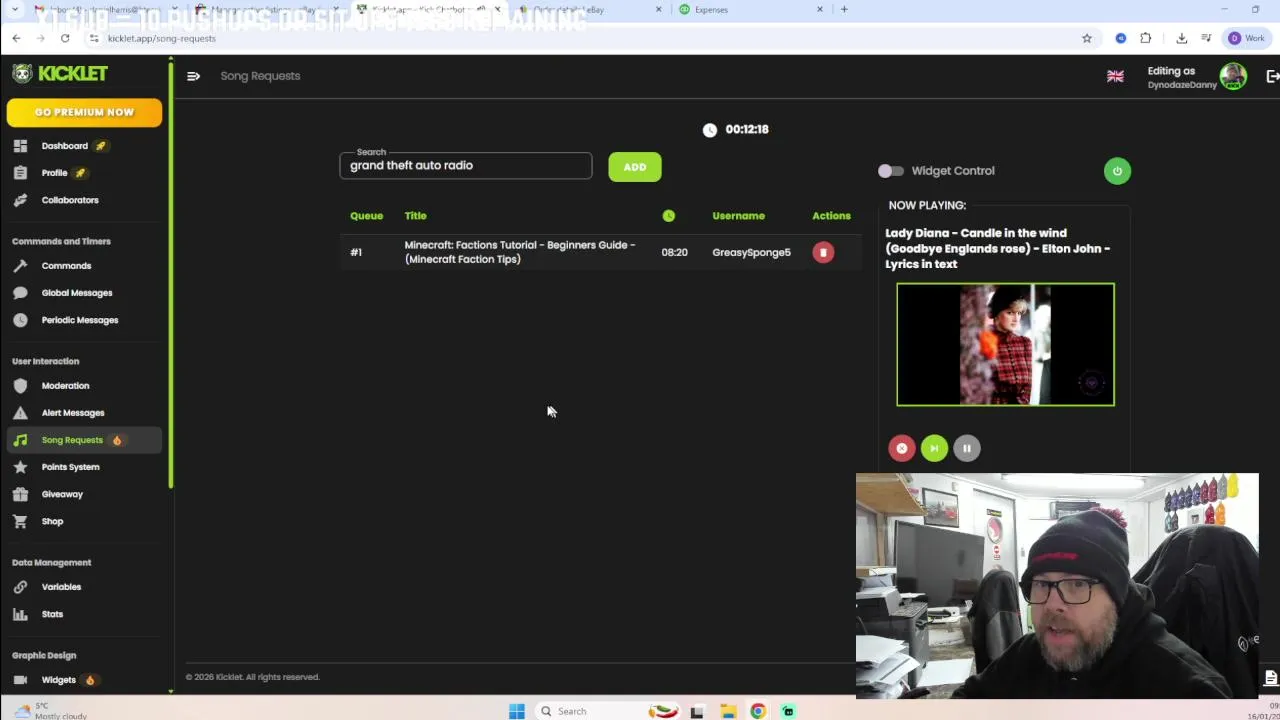1280x720 pixels.
Task: Open the Dashboard page in the sidebar
Action: (x=64, y=146)
